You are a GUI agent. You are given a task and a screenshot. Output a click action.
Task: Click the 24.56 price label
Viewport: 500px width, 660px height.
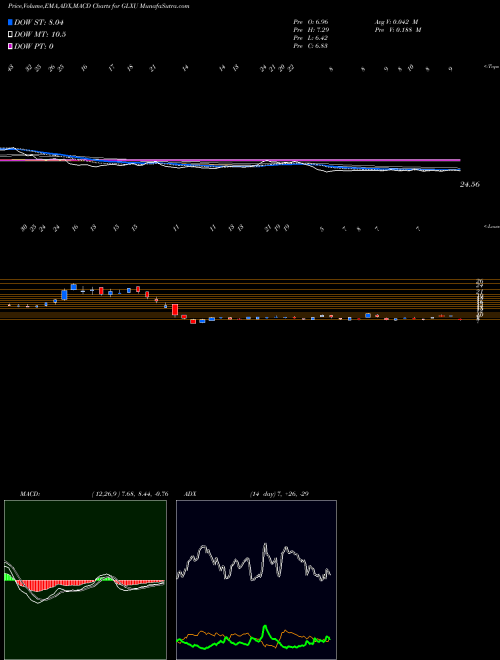[470, 184]
